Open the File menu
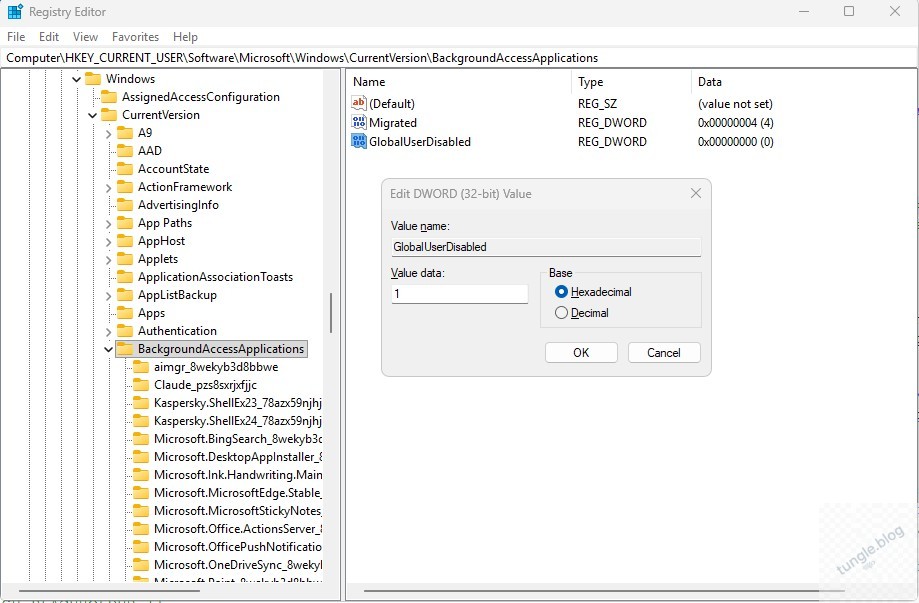Image resolution: width=919 pixels, height=603 pixels. pyautogui.click(x=16, y=36)
